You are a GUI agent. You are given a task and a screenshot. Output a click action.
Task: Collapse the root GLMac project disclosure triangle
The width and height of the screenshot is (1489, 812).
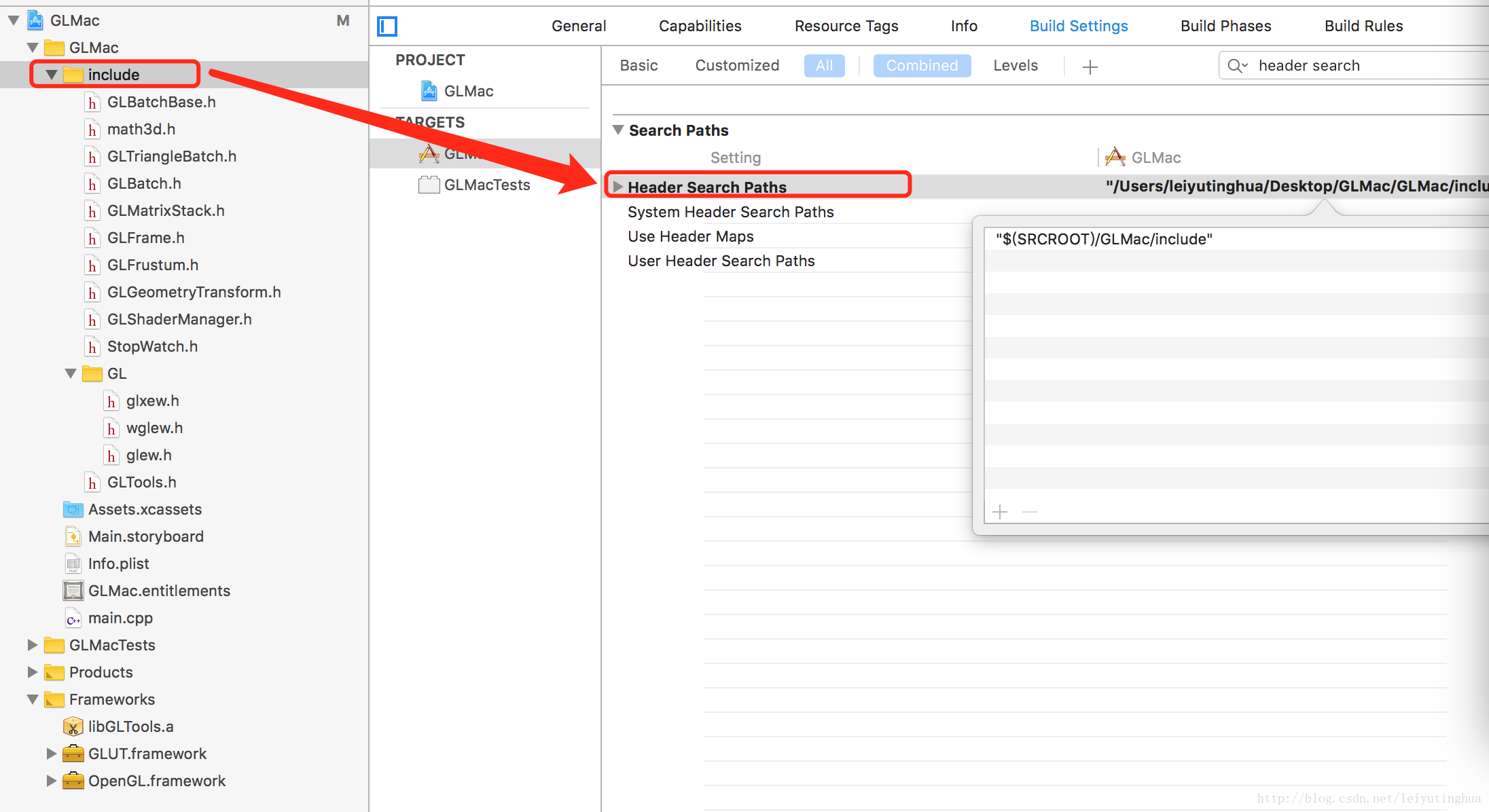tap(14, 21)
